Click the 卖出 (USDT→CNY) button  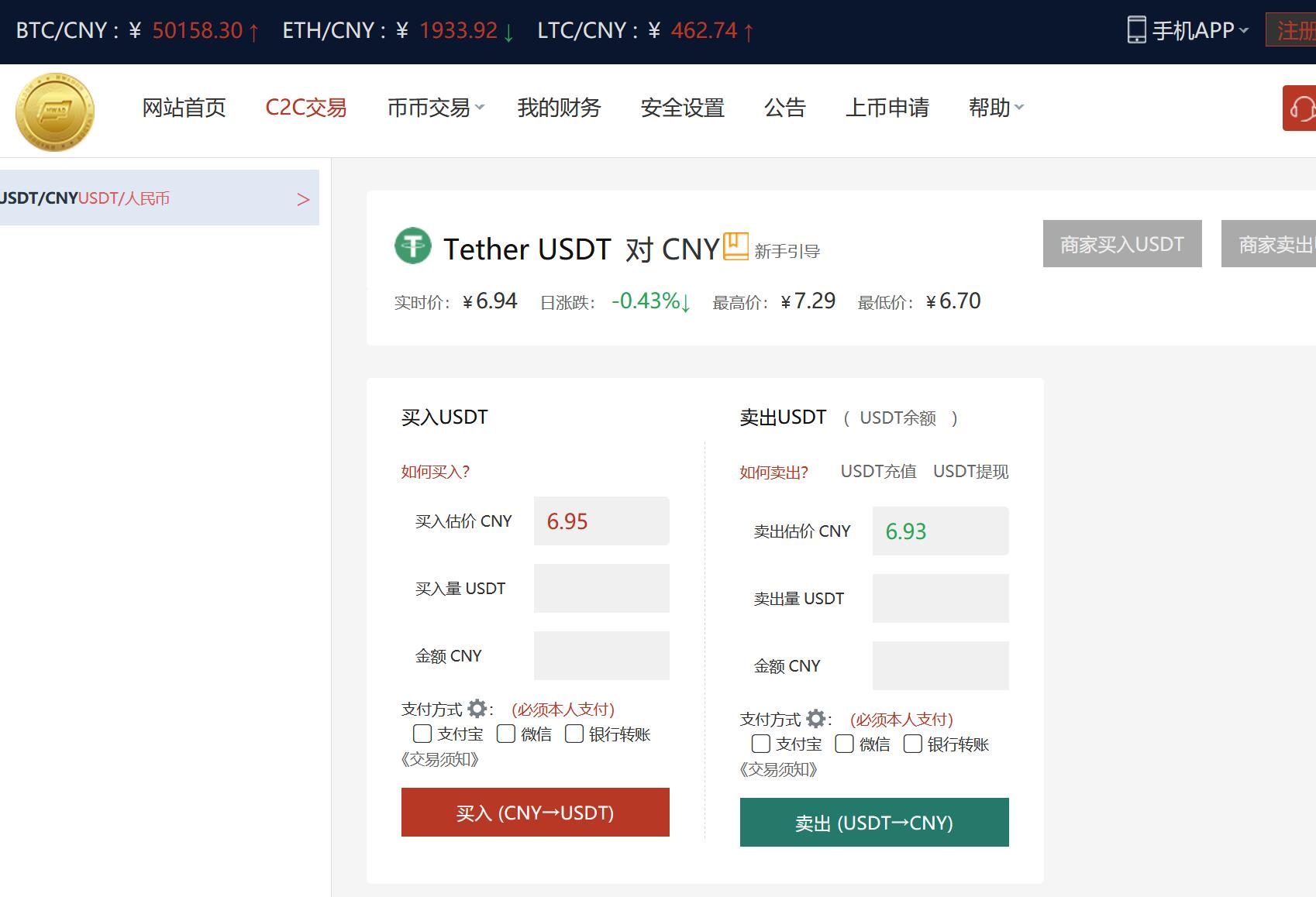874,822
